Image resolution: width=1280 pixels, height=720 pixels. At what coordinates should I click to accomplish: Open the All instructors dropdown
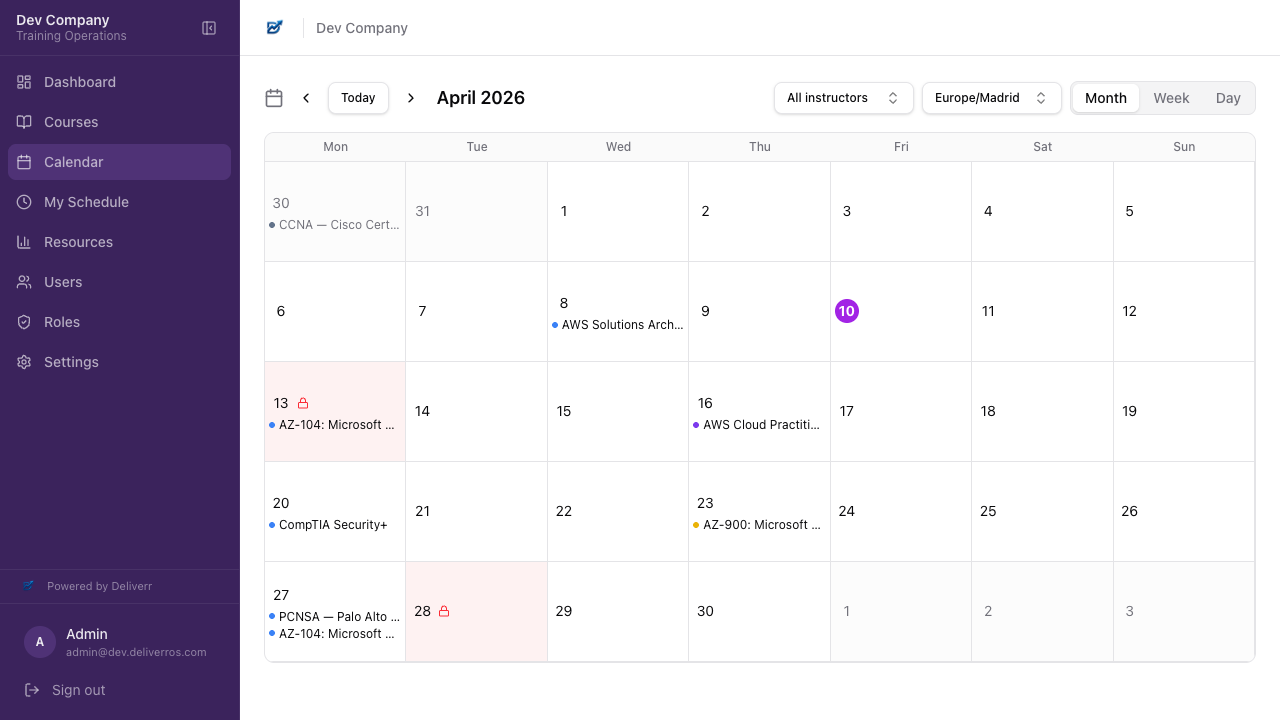[x=844, y=98]
